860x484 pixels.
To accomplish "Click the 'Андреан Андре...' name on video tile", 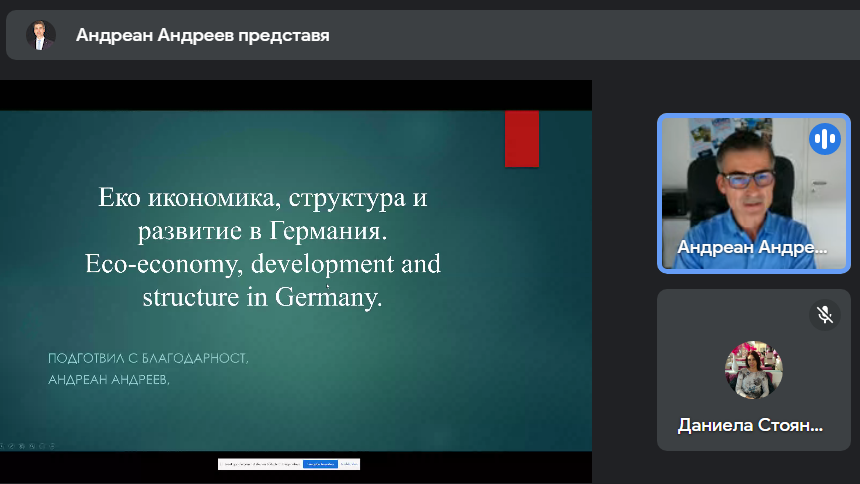I will click(x=752, y=247).
